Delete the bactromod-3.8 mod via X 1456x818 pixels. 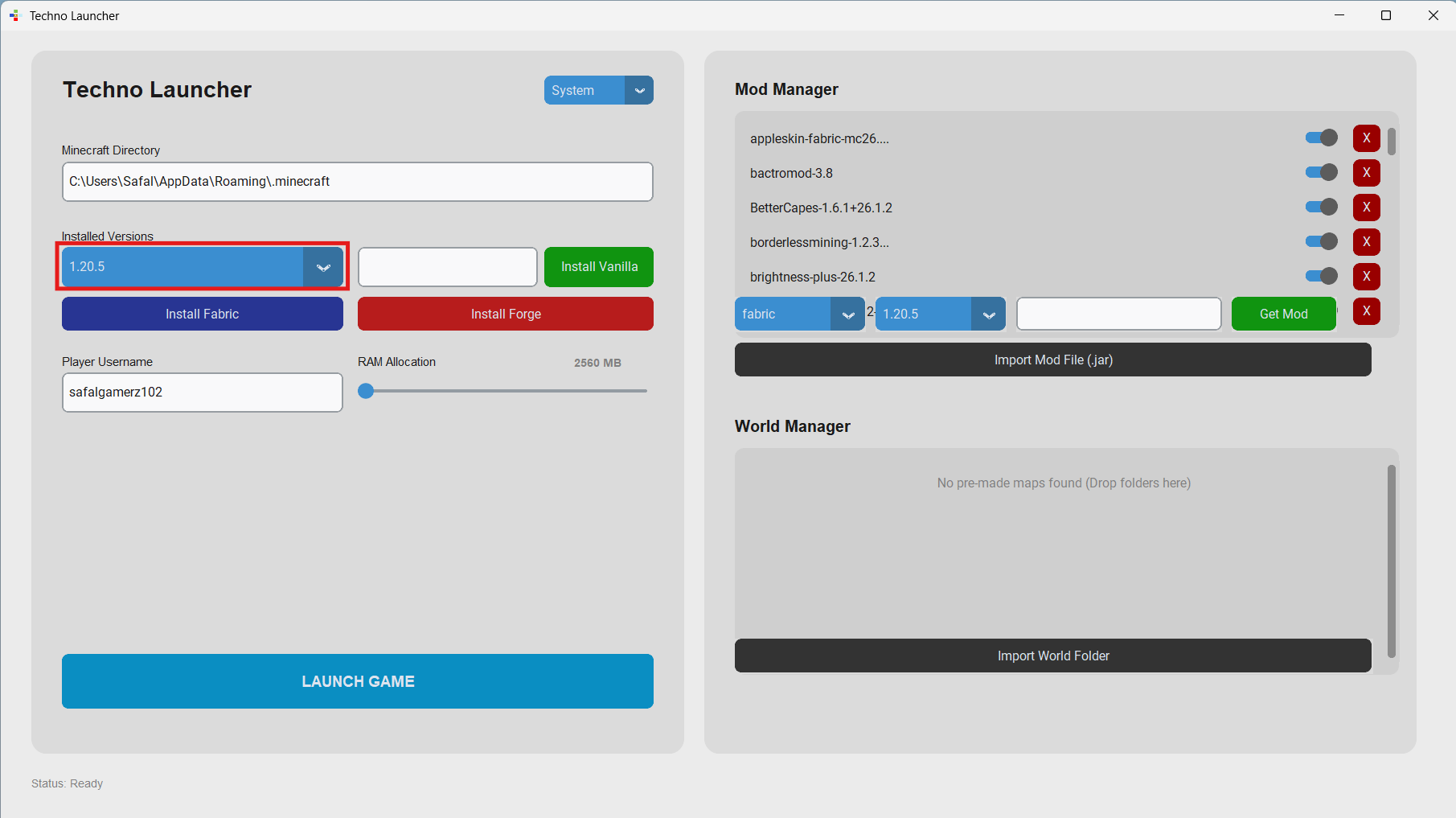1366,173
